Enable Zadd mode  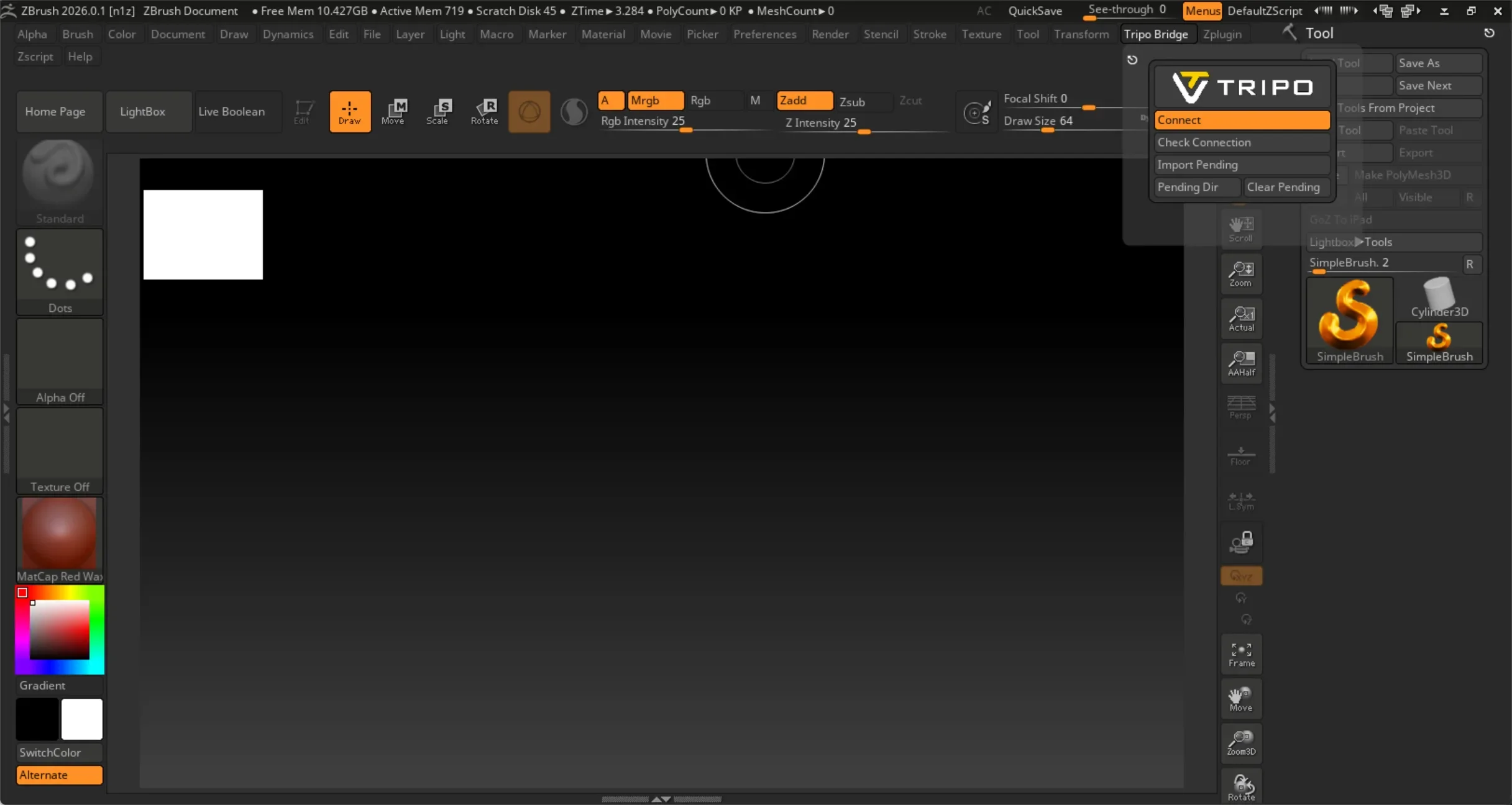pyautogui.click(x=805, y=101)
